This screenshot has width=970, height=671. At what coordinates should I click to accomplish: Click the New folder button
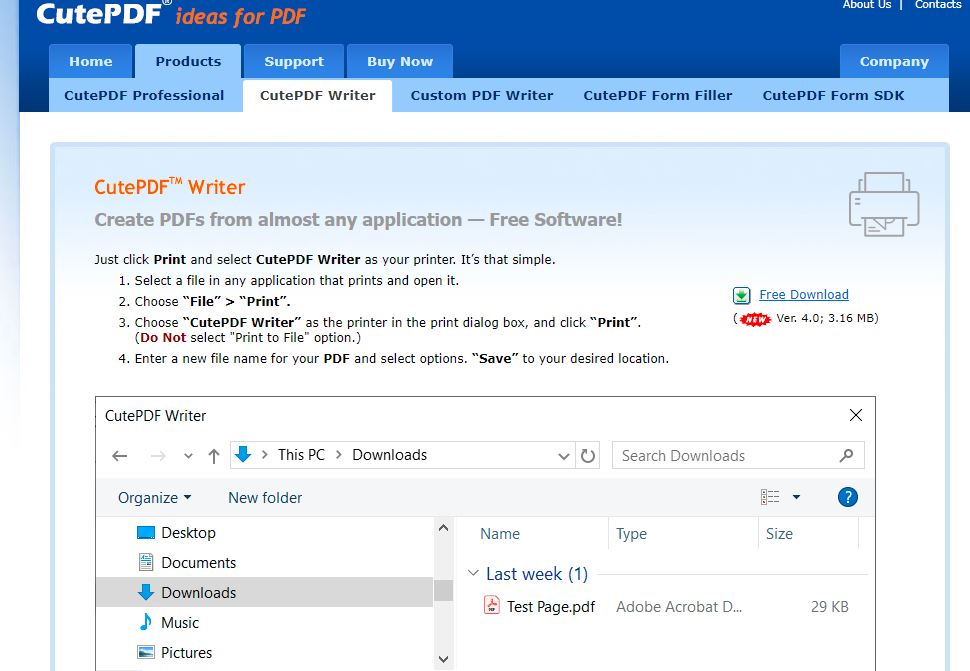point(265,498)
